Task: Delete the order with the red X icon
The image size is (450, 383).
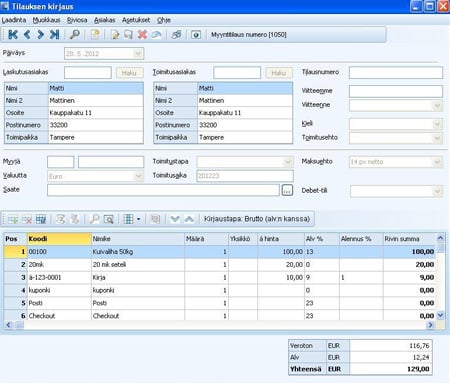Action: pyautogui.click(x=142, y=34)
